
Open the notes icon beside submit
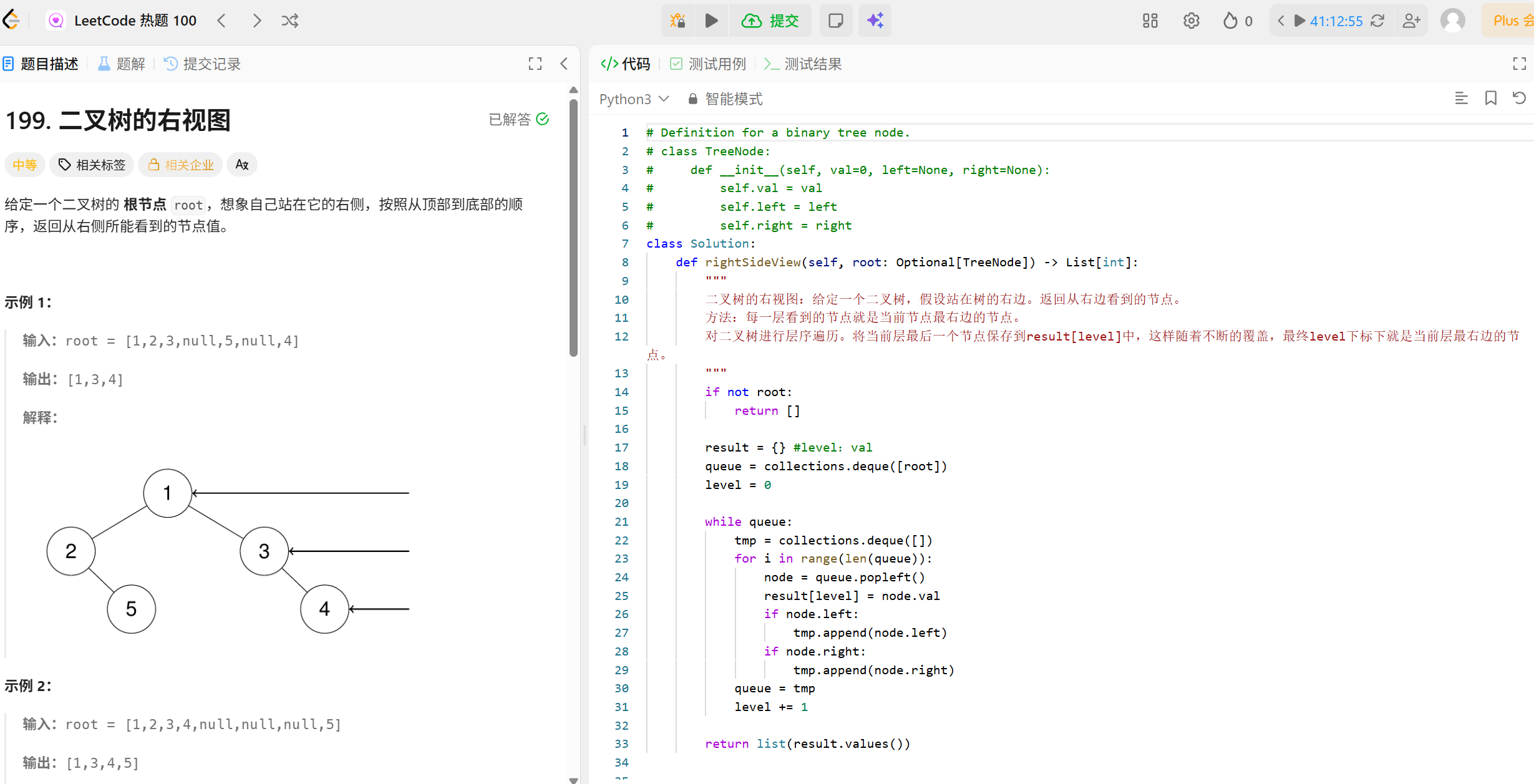coord(835,21)
